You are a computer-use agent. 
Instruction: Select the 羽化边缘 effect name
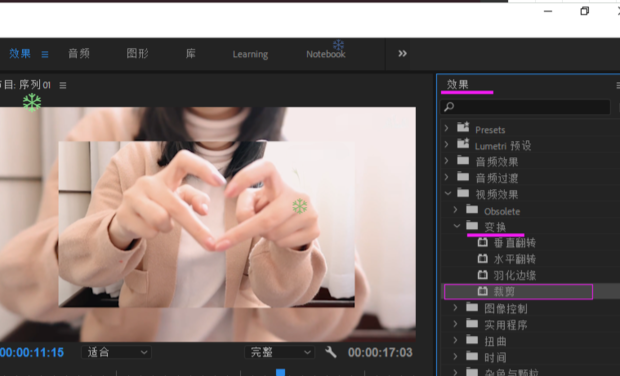pos(514,276)
